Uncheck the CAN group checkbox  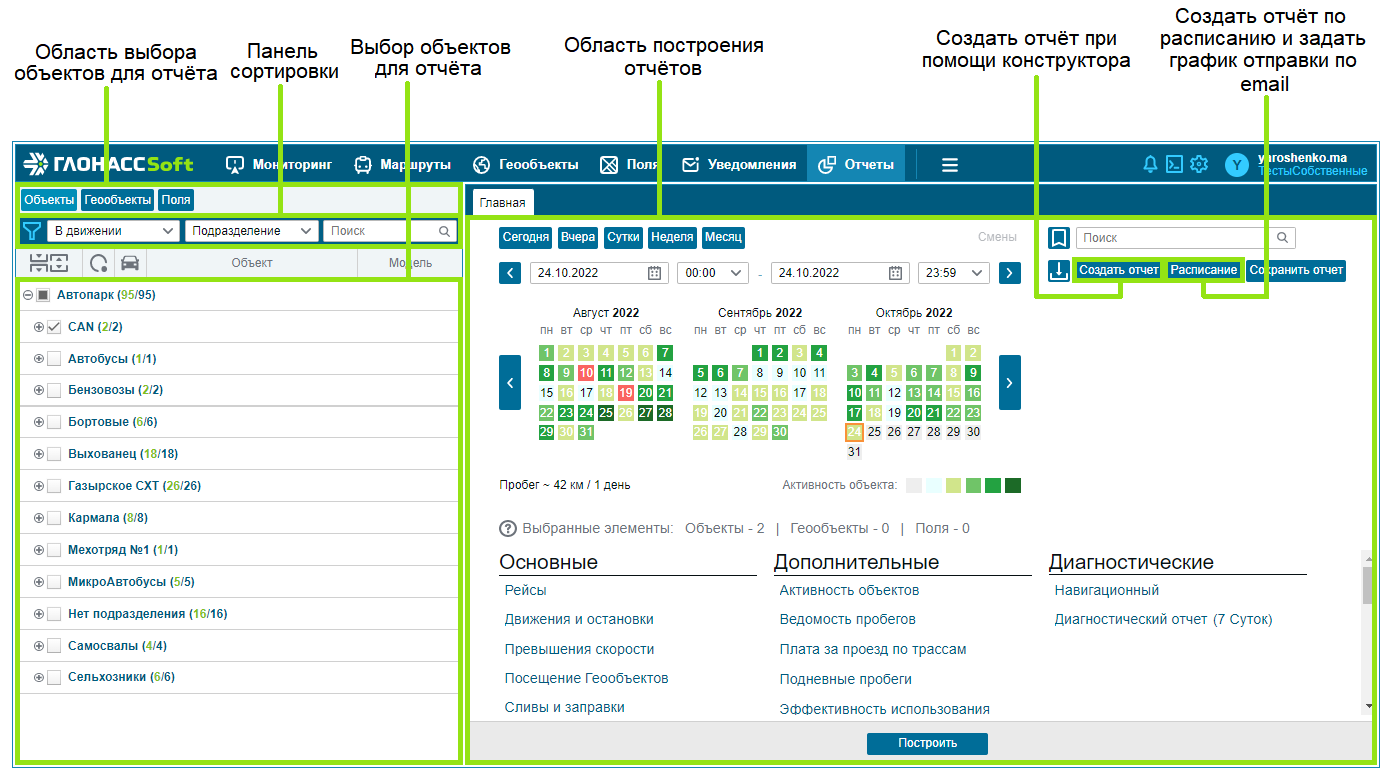(54, 327)
